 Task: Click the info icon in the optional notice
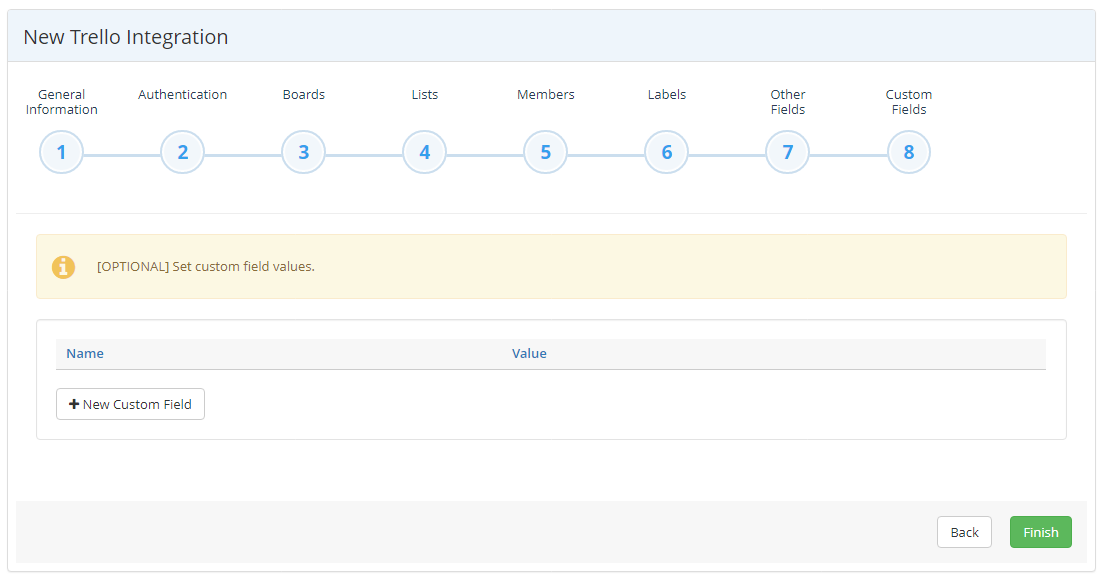[63, 267]
